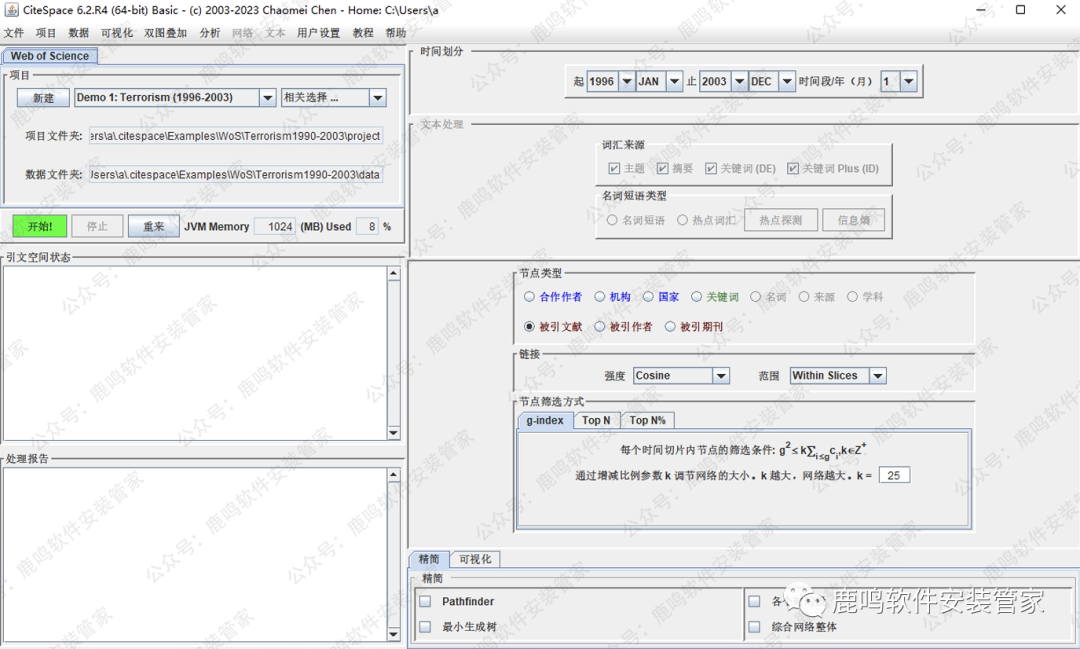Open the 可视化 menu
Viewport: 1080px width, 649px height.
tap(116, 33)
